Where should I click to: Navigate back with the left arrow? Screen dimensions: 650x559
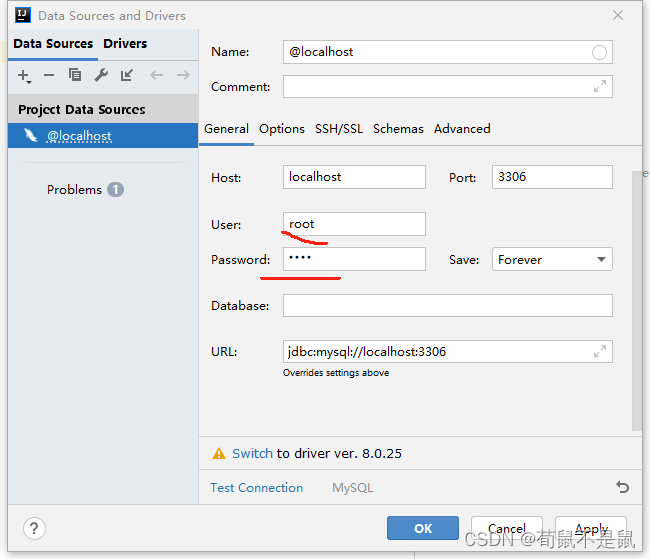(x=156, y=75)
